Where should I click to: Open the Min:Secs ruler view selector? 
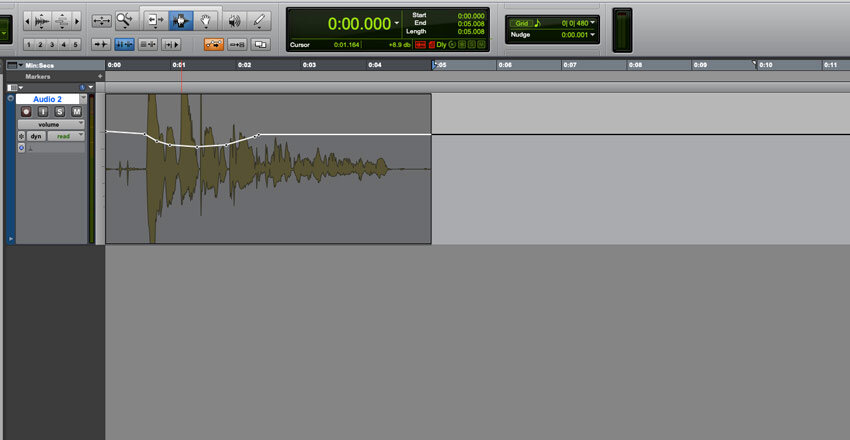[x=15, y=66]
